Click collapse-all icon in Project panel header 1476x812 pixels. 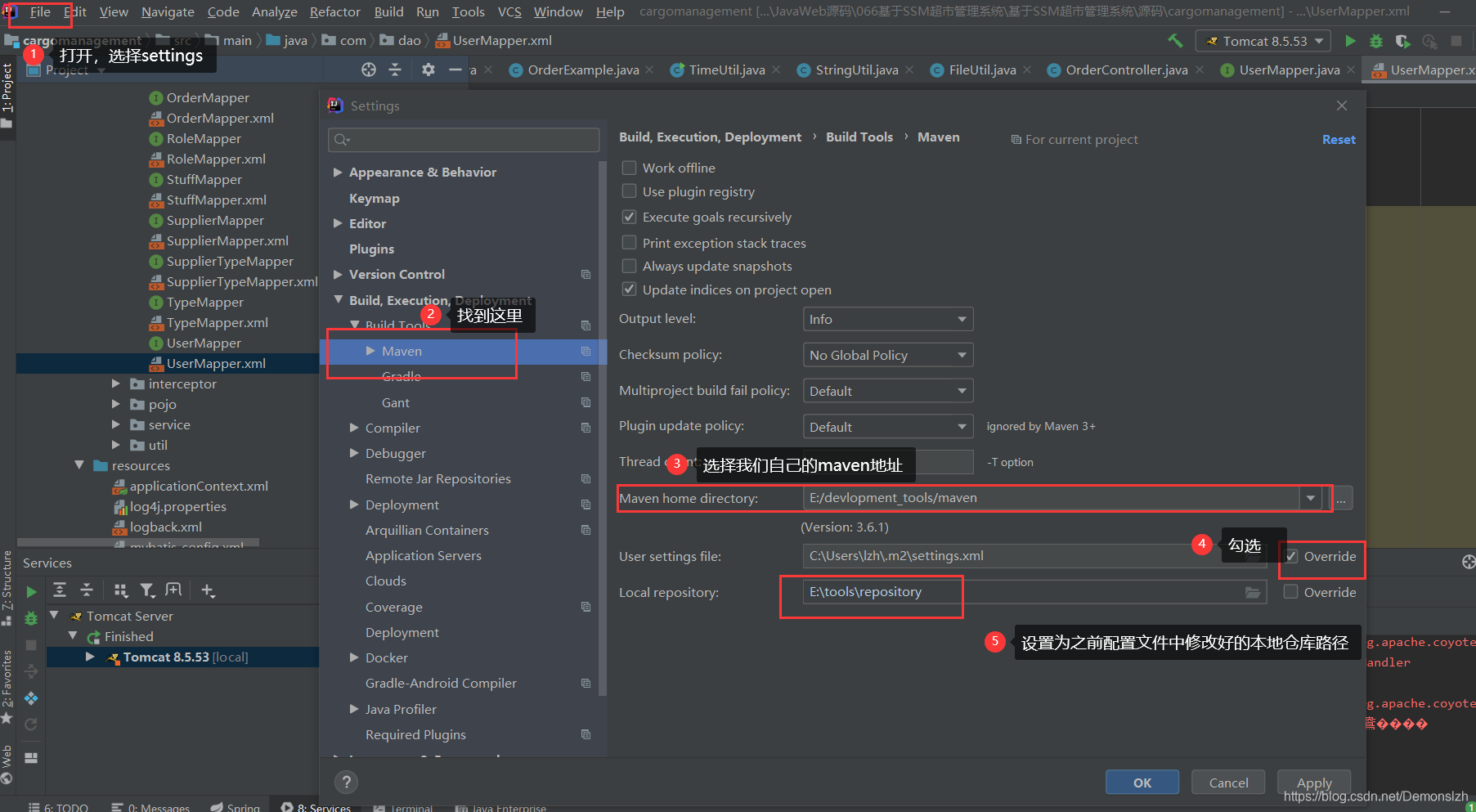395,70
